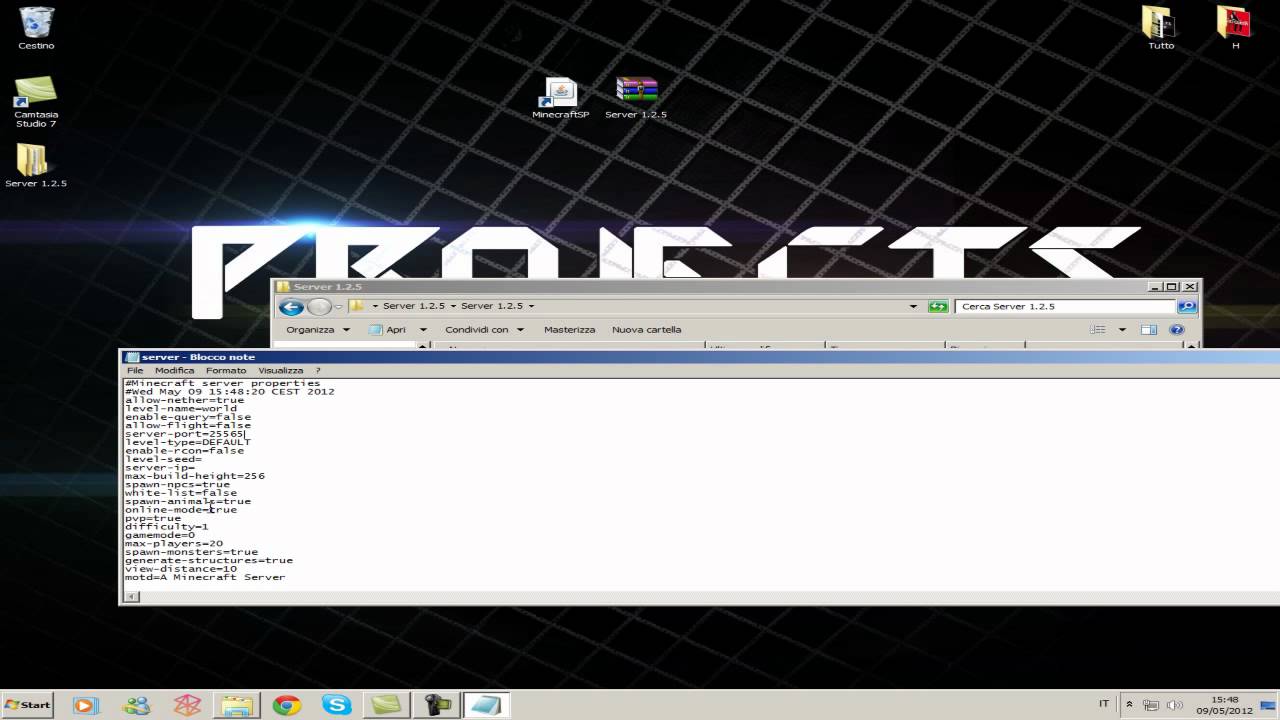Open the Visualizza menu in Notepad

click(280, 370)
